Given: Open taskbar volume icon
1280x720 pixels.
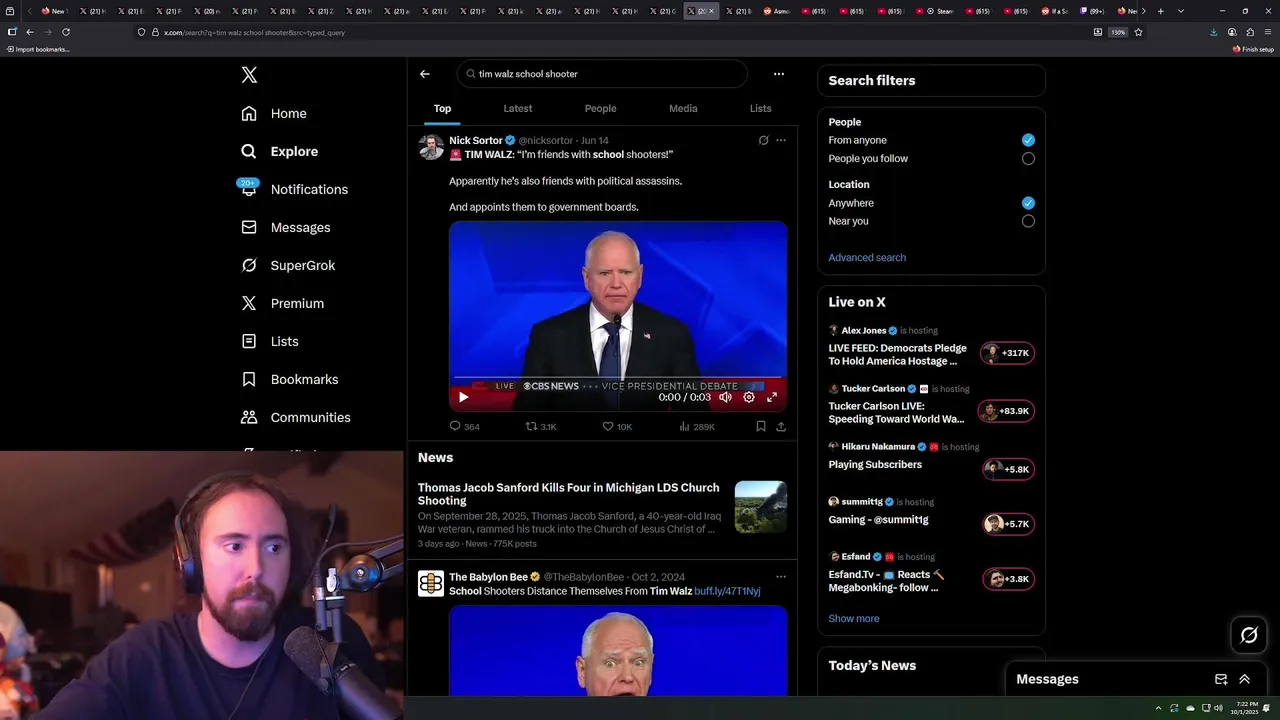Looking at the screenshot, I should point(1218,708).
